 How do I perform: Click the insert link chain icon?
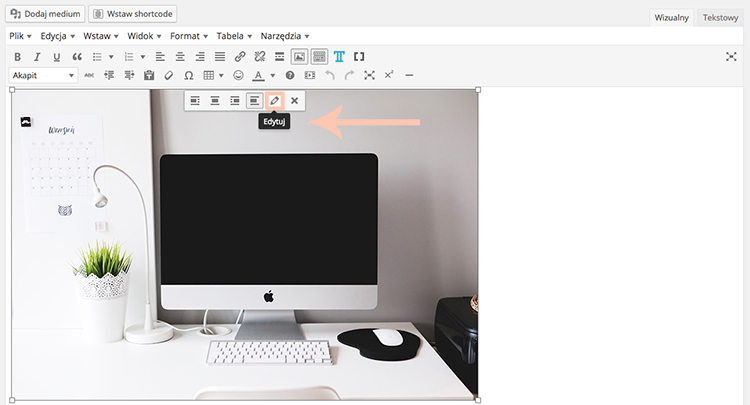(x=240, y=57)
